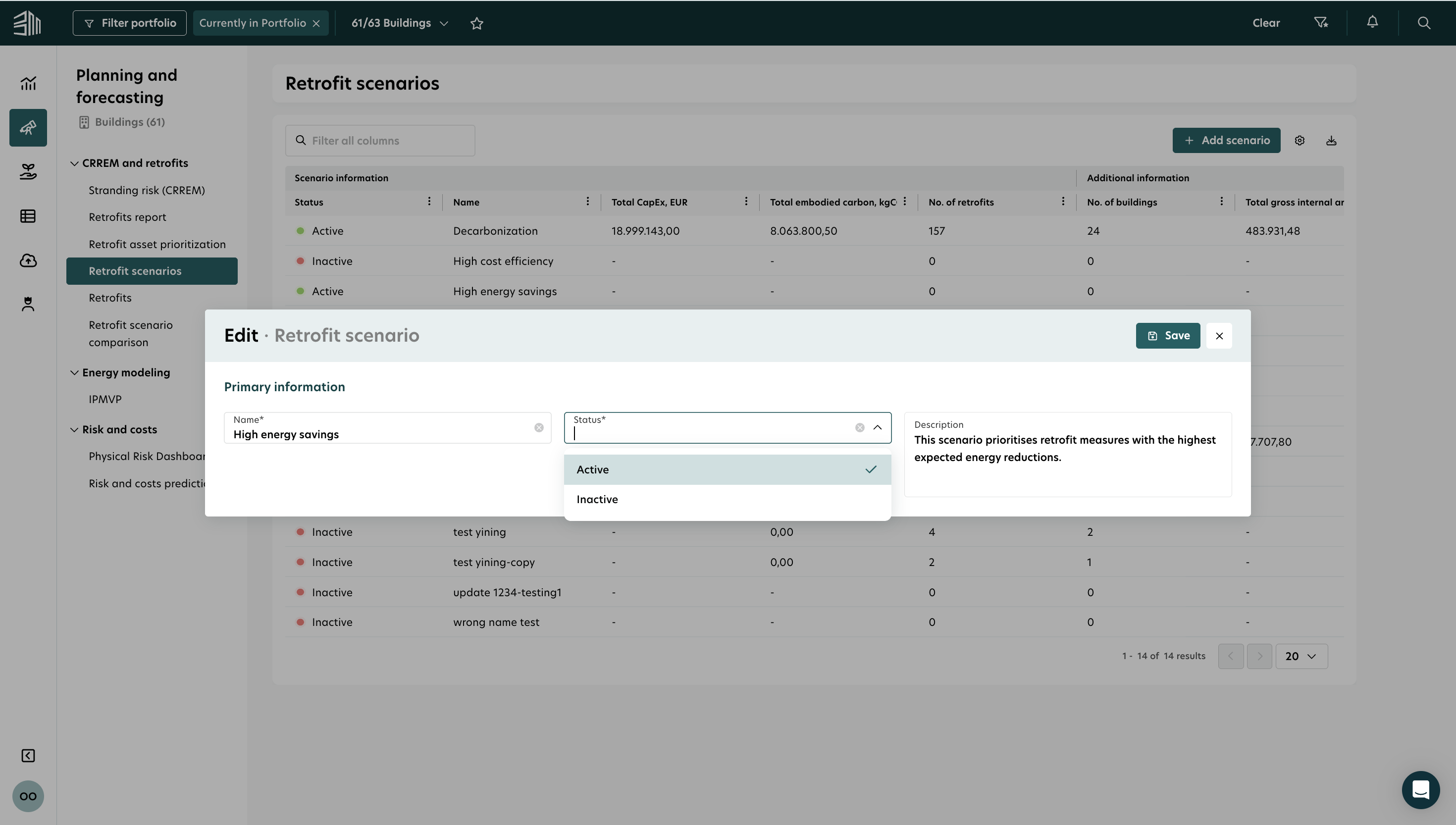Open the No. of retrofits column menu

(1063, 202)
